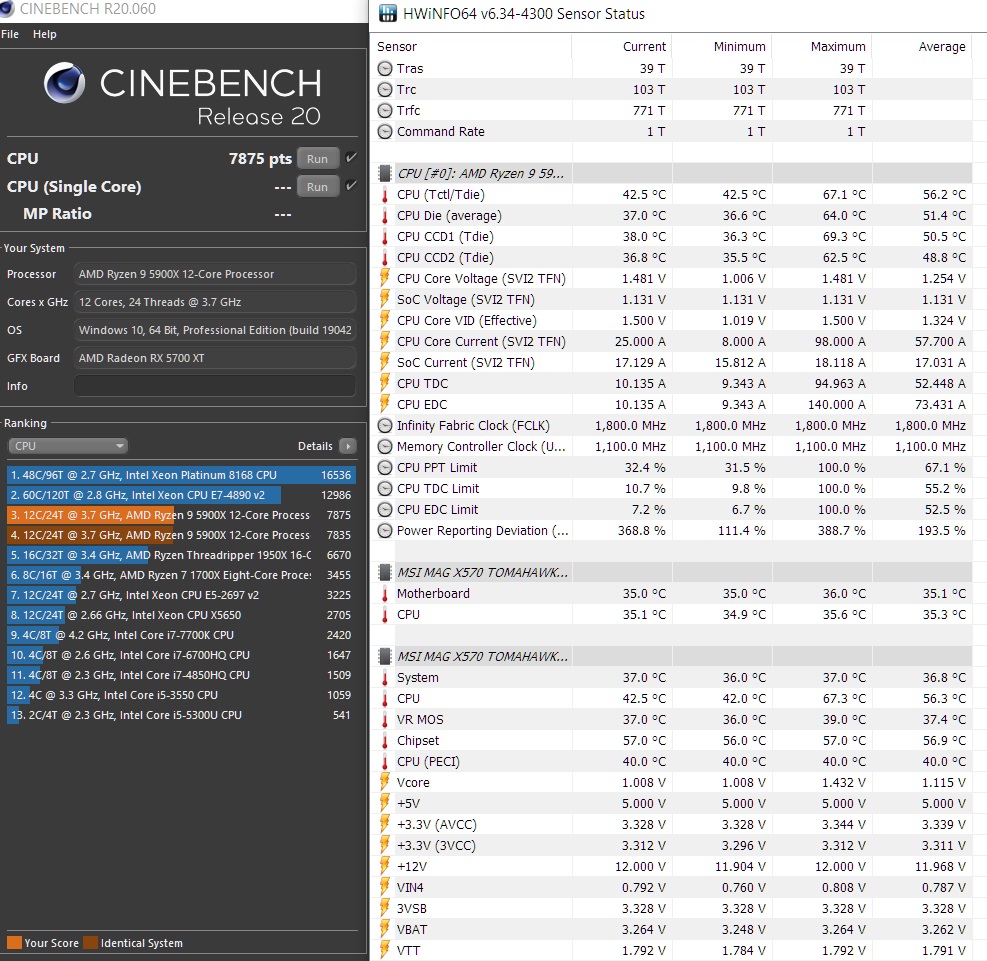Click the first MSI MAG X570 TOMAHAWK group chip icon
Image resolution: width=987 pixels, height=961 pixels.
click(385, 572)
